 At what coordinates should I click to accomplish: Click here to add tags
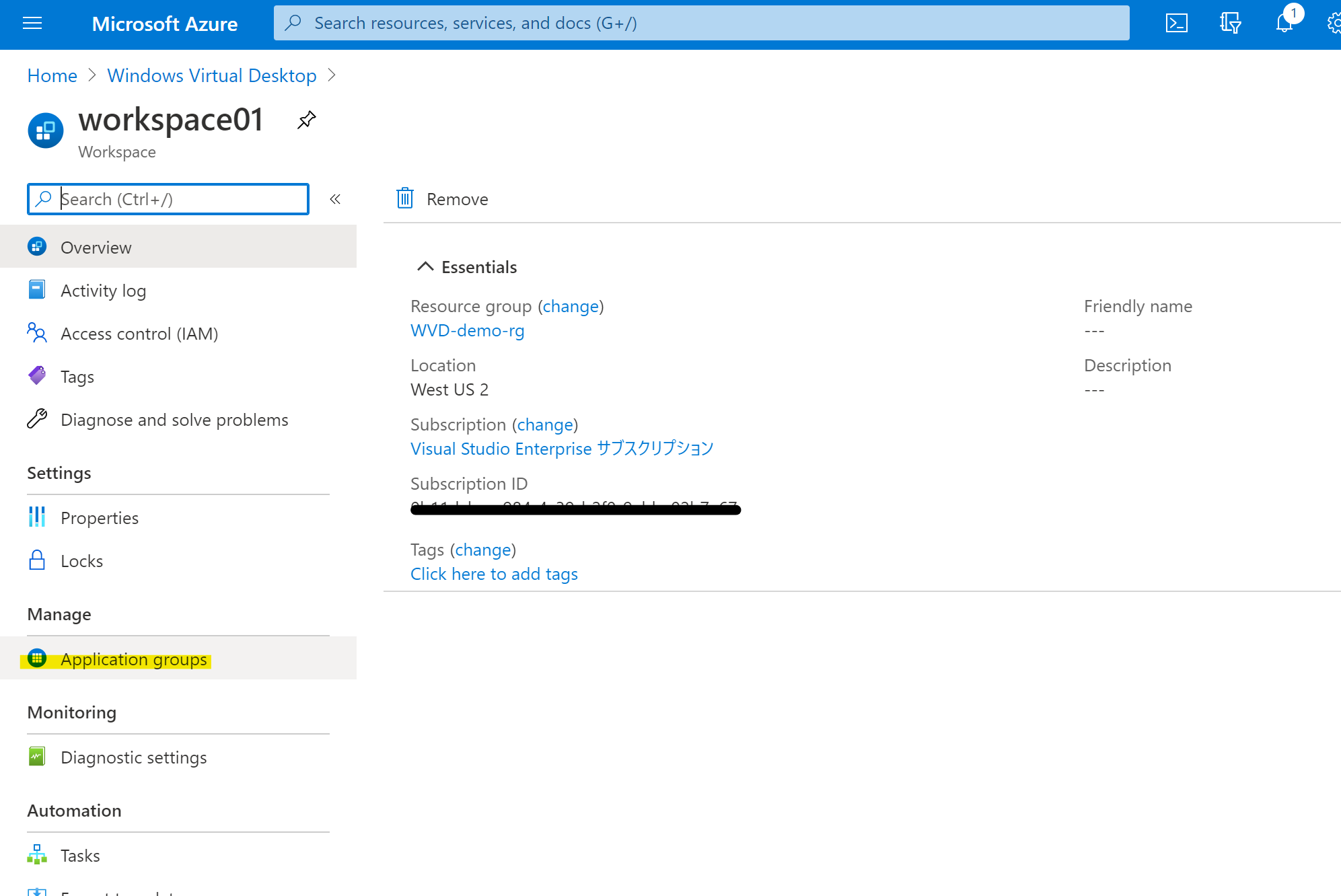point(494,573)
